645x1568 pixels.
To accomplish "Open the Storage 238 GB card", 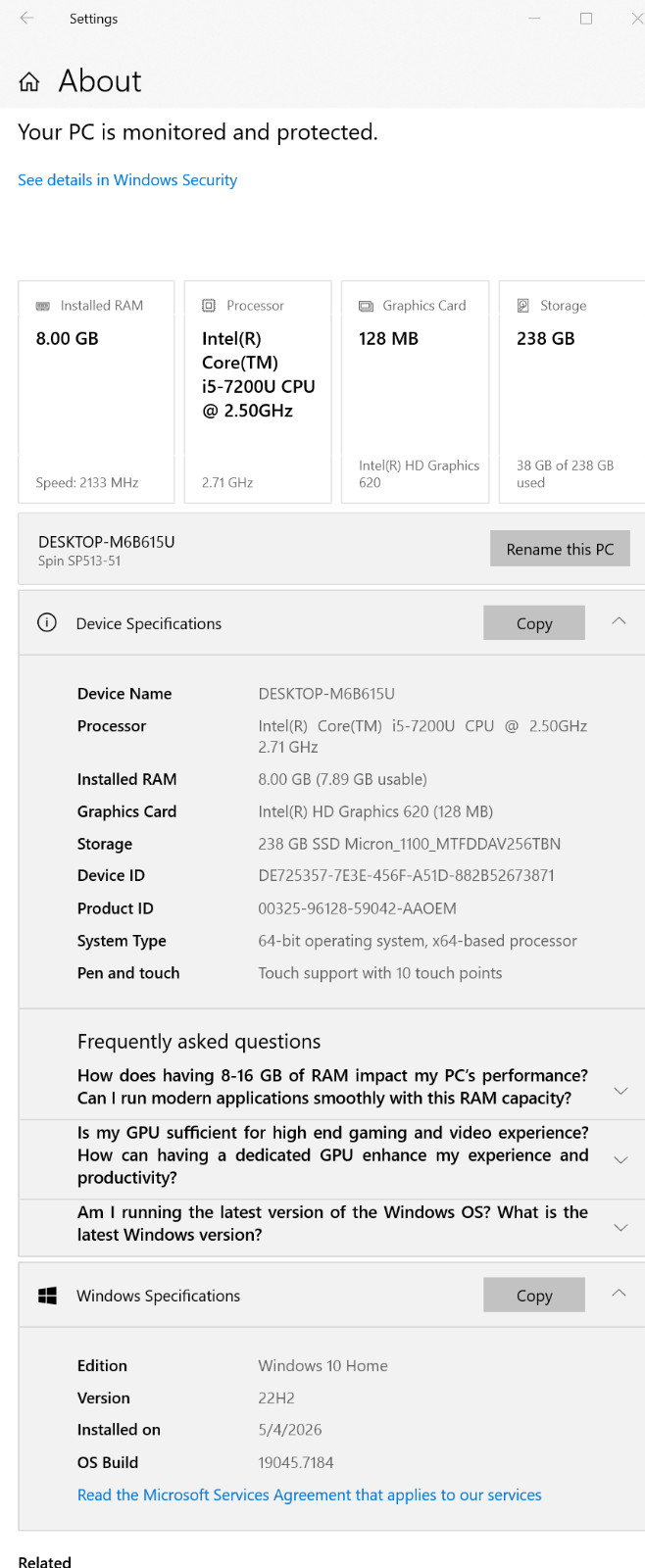I will (x=572, y=392).
